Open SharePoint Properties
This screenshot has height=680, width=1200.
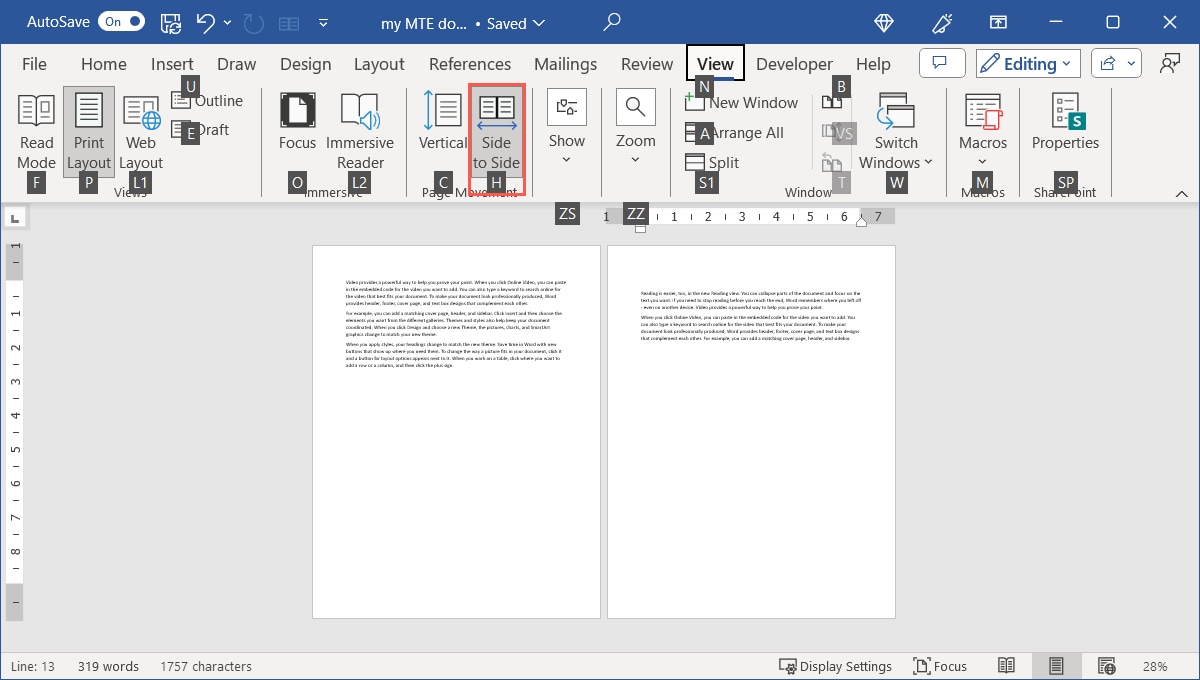click(x=1064, y=132)
